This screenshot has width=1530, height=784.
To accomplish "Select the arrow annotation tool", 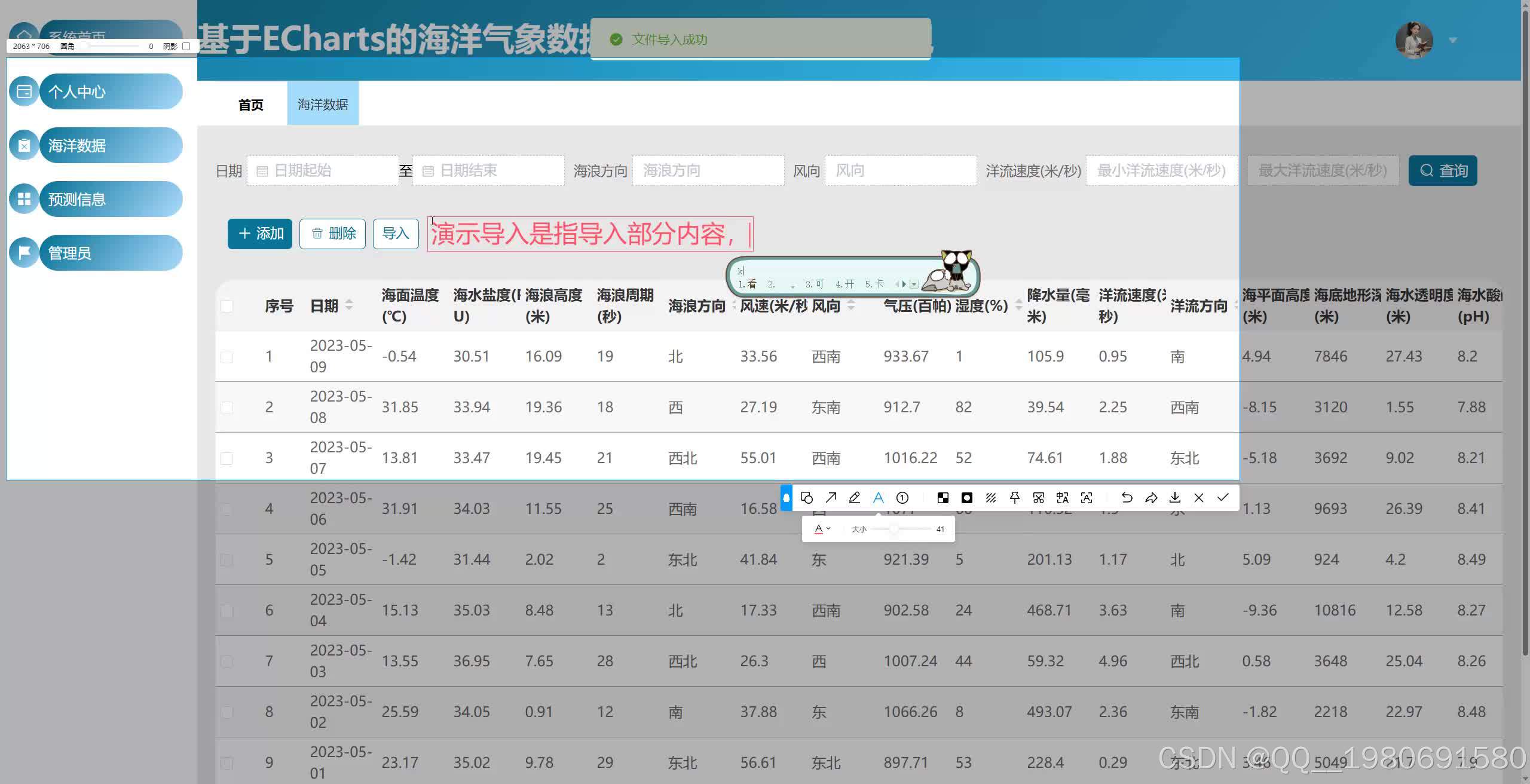I will [832, 497].
